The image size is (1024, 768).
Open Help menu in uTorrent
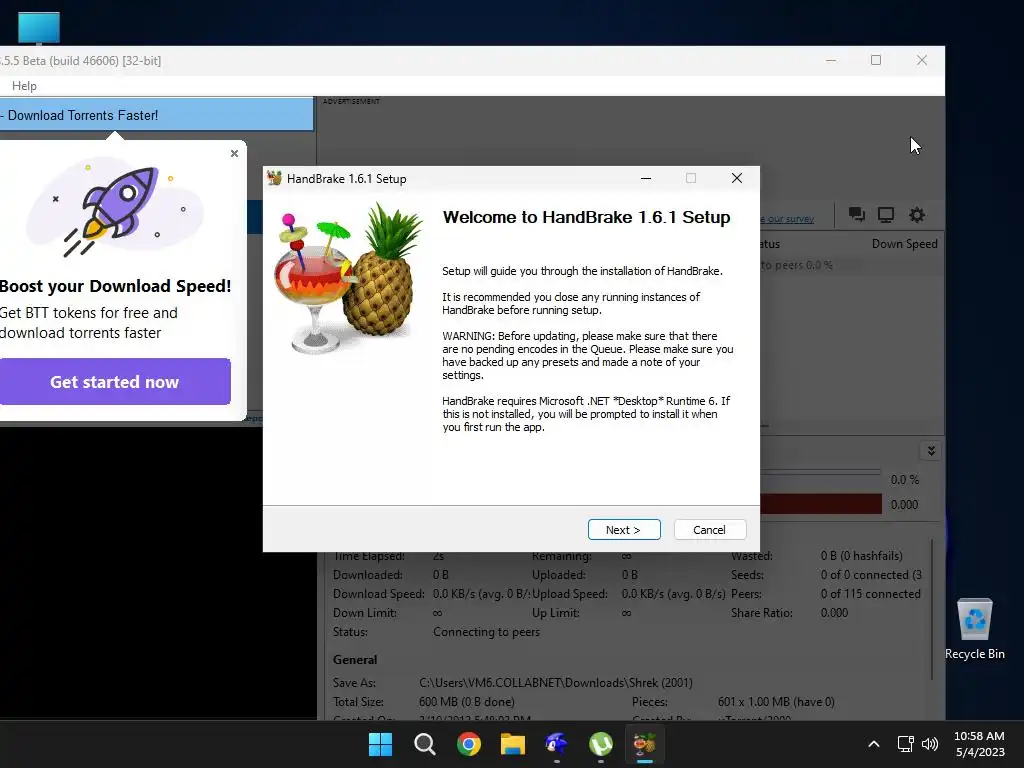[x=24, y=86]
